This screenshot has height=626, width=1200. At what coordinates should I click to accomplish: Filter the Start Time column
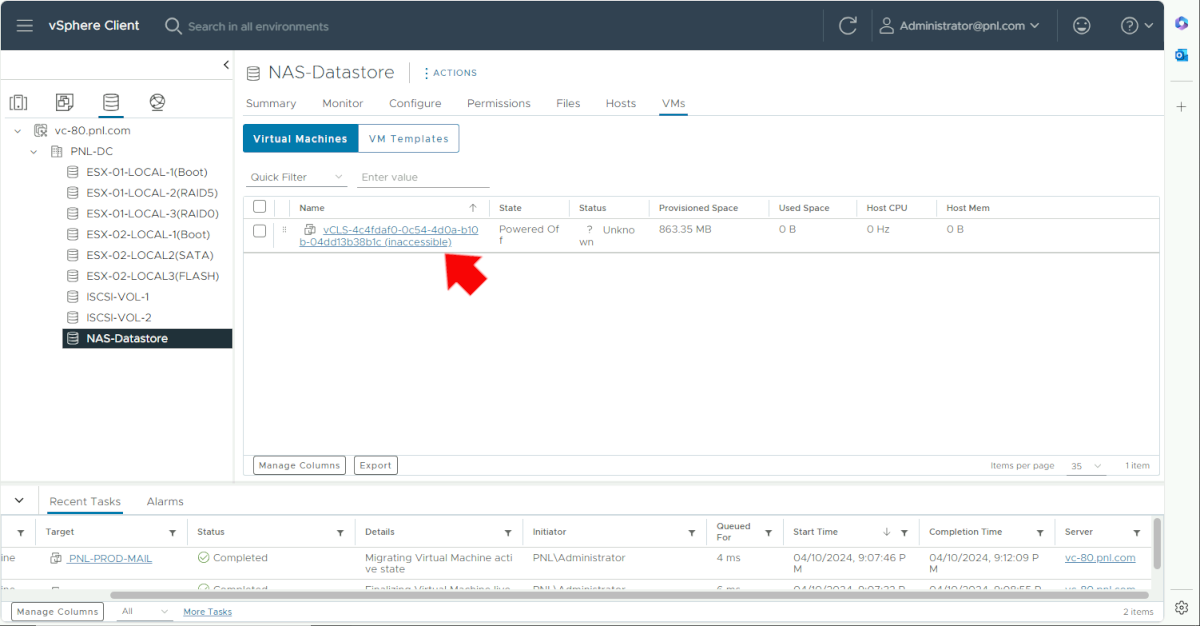[x=904, y=533]
